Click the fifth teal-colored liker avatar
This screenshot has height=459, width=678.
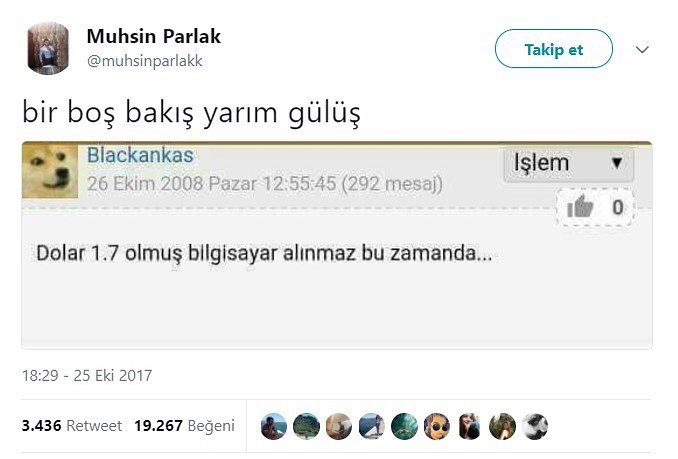404,426
